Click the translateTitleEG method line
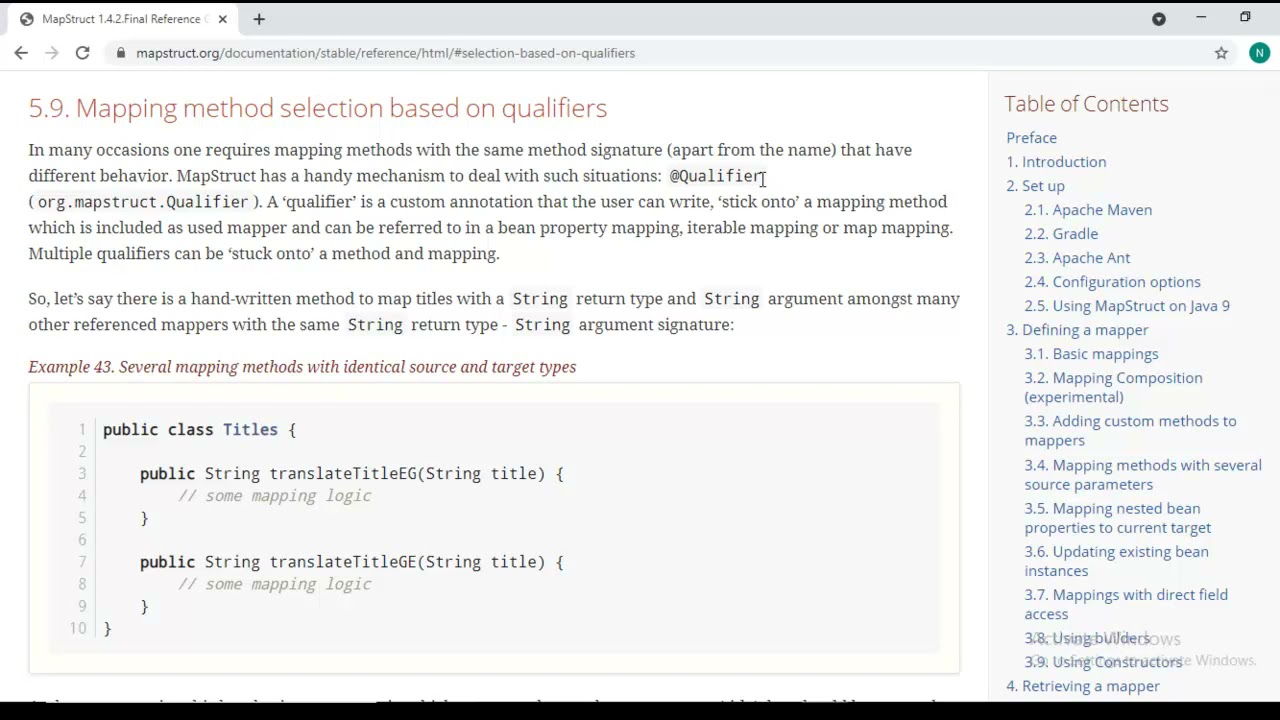Viewport: 1280px width, 720px height. click(x=352, y=474)
